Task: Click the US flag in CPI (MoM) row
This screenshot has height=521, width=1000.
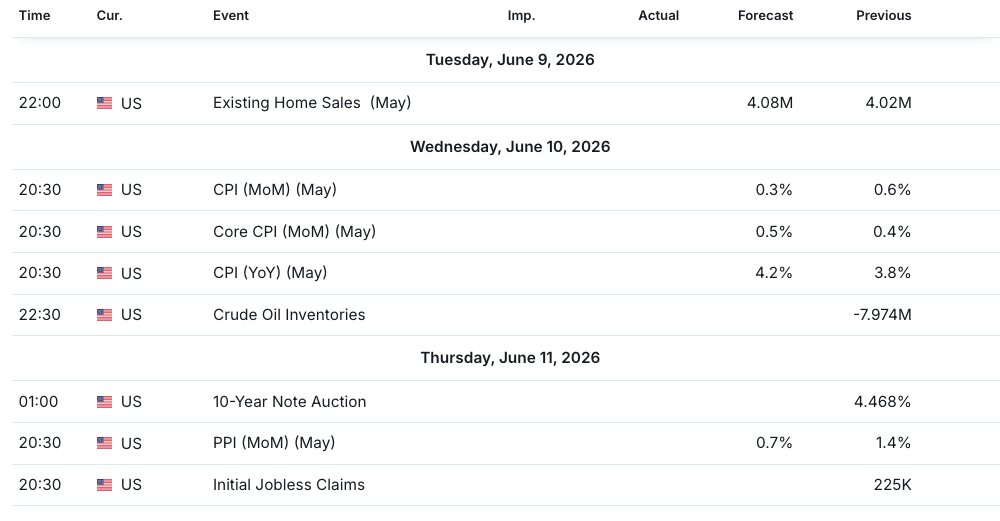Action: (x=105, y=189)
